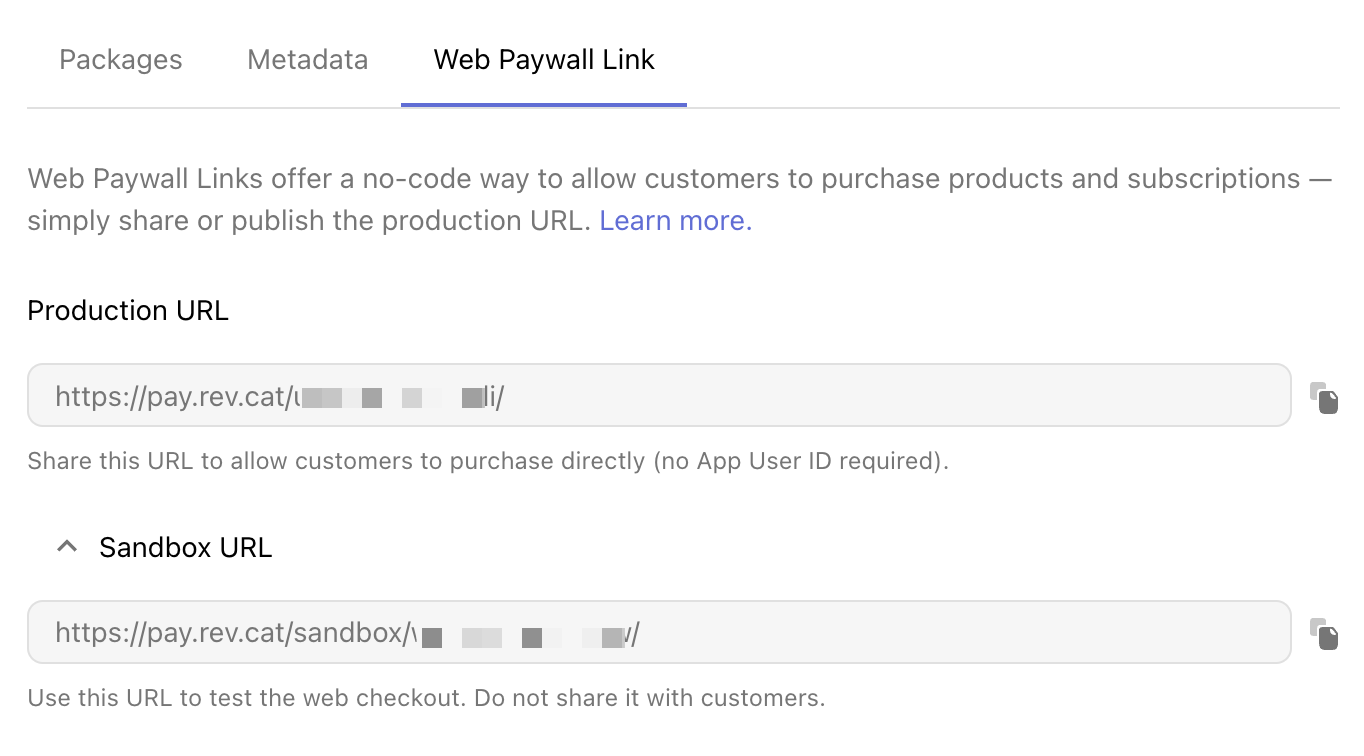Click the active tab's blue underline indicator
This screenshot has width=1364, height=756.
544,104
